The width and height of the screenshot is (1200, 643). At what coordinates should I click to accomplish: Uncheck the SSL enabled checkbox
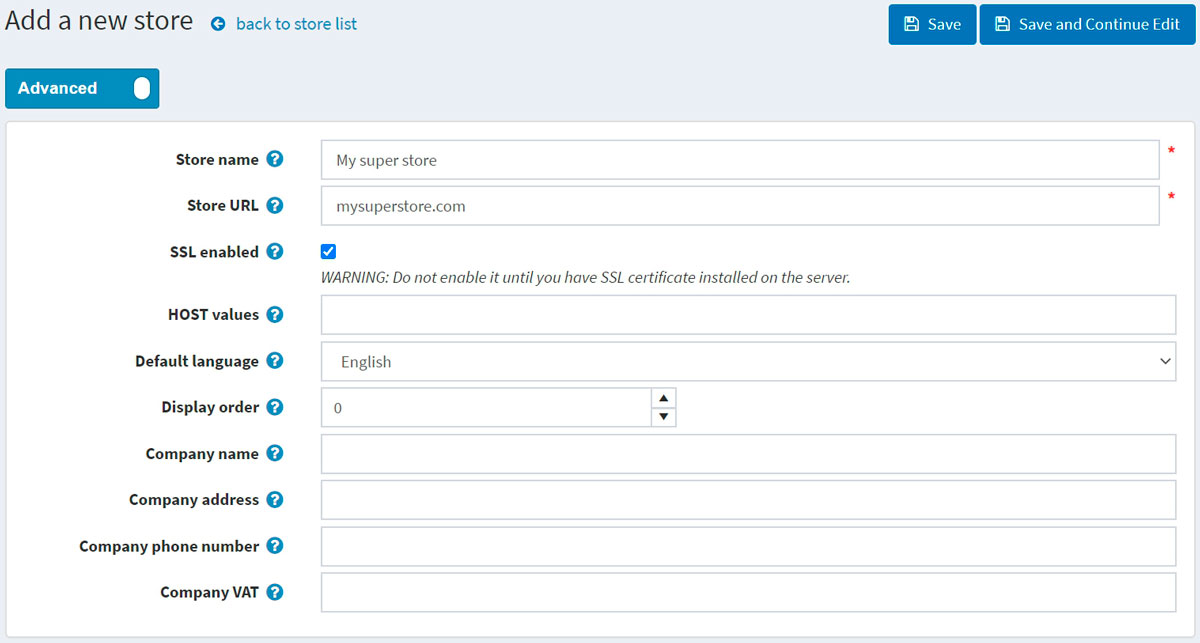coord(328,252)
